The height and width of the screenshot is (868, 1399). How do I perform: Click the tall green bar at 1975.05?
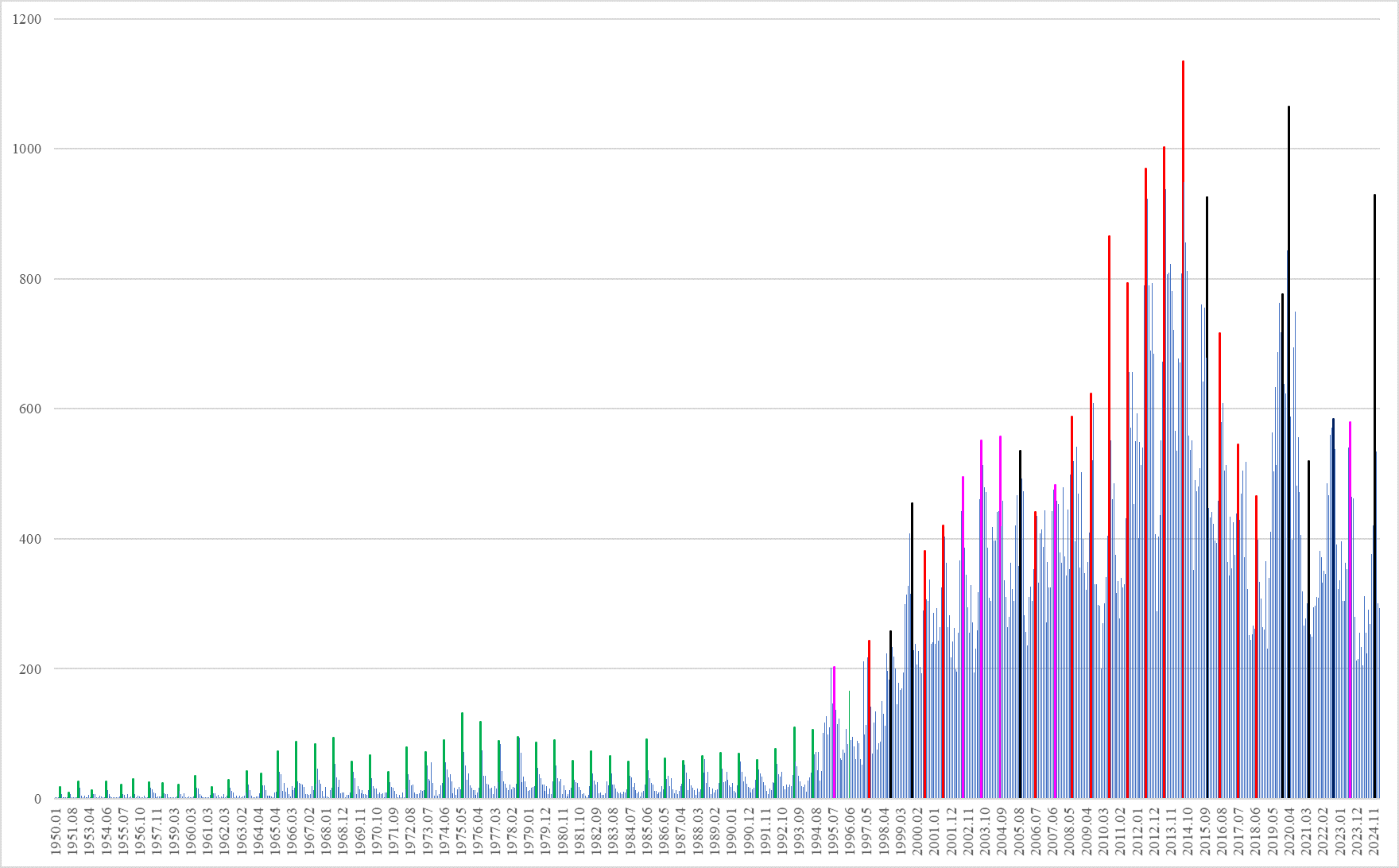462,755
